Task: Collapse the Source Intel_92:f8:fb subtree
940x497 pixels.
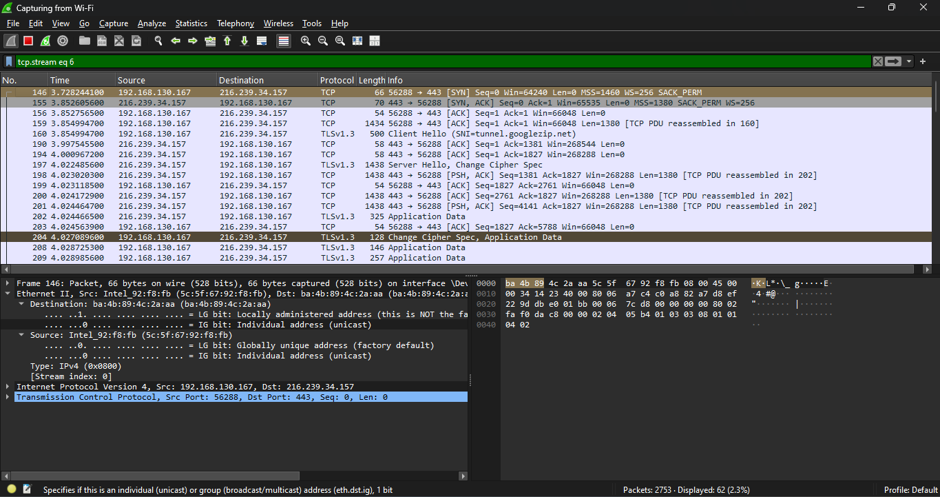Action: click(22, 335)
